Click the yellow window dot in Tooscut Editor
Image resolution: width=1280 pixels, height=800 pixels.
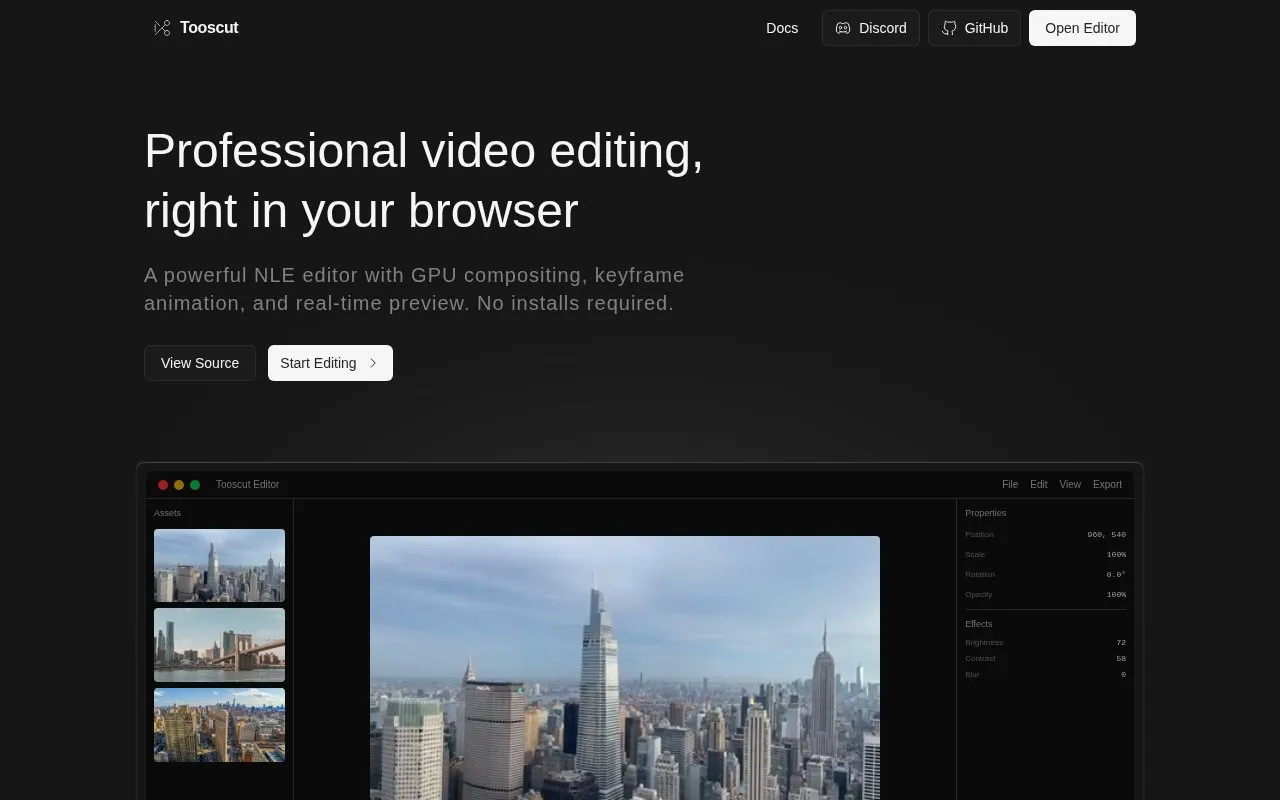179,485
